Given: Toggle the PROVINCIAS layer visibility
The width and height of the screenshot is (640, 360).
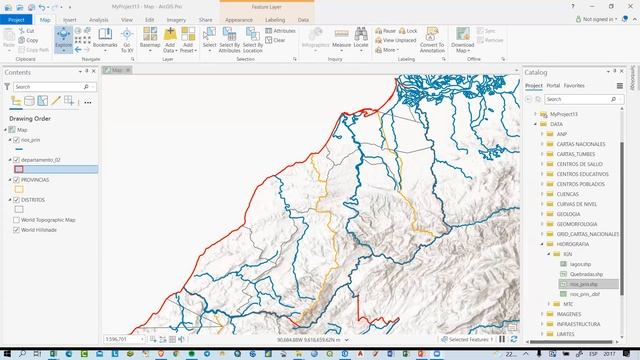Looking at the screenshot, I should click(16, 180).
